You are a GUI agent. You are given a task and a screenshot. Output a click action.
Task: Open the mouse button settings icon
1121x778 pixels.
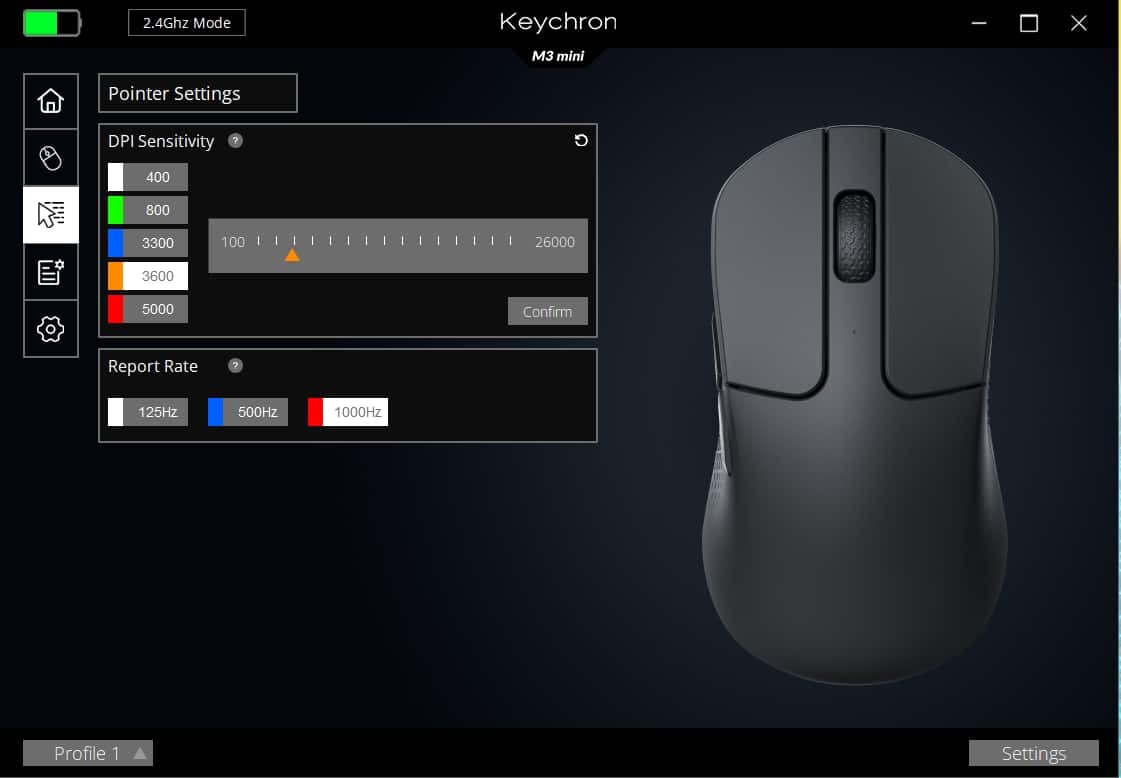tap(51, 158)
